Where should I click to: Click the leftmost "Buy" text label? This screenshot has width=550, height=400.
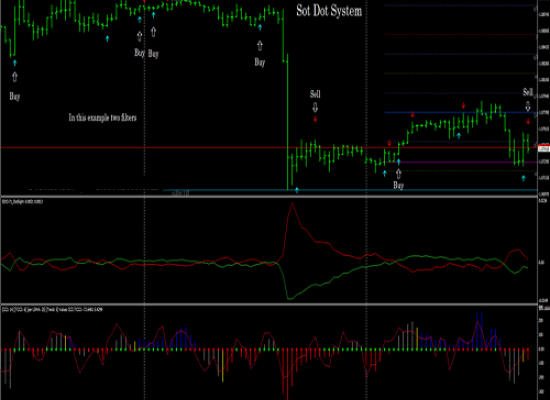pyautogui.click(x=14, y=96)
